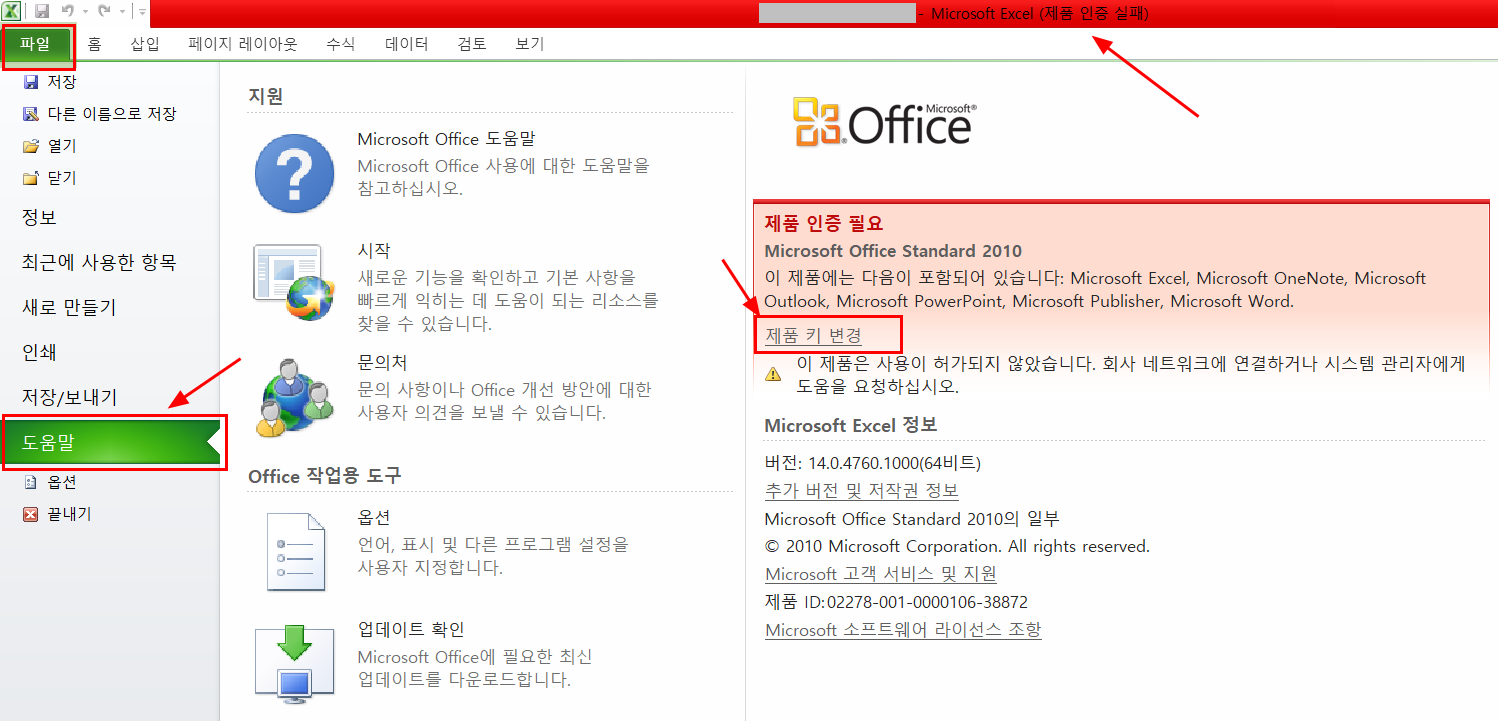Open the Customize Quick Access Toolbar dropdown

(x=142, y=12)
